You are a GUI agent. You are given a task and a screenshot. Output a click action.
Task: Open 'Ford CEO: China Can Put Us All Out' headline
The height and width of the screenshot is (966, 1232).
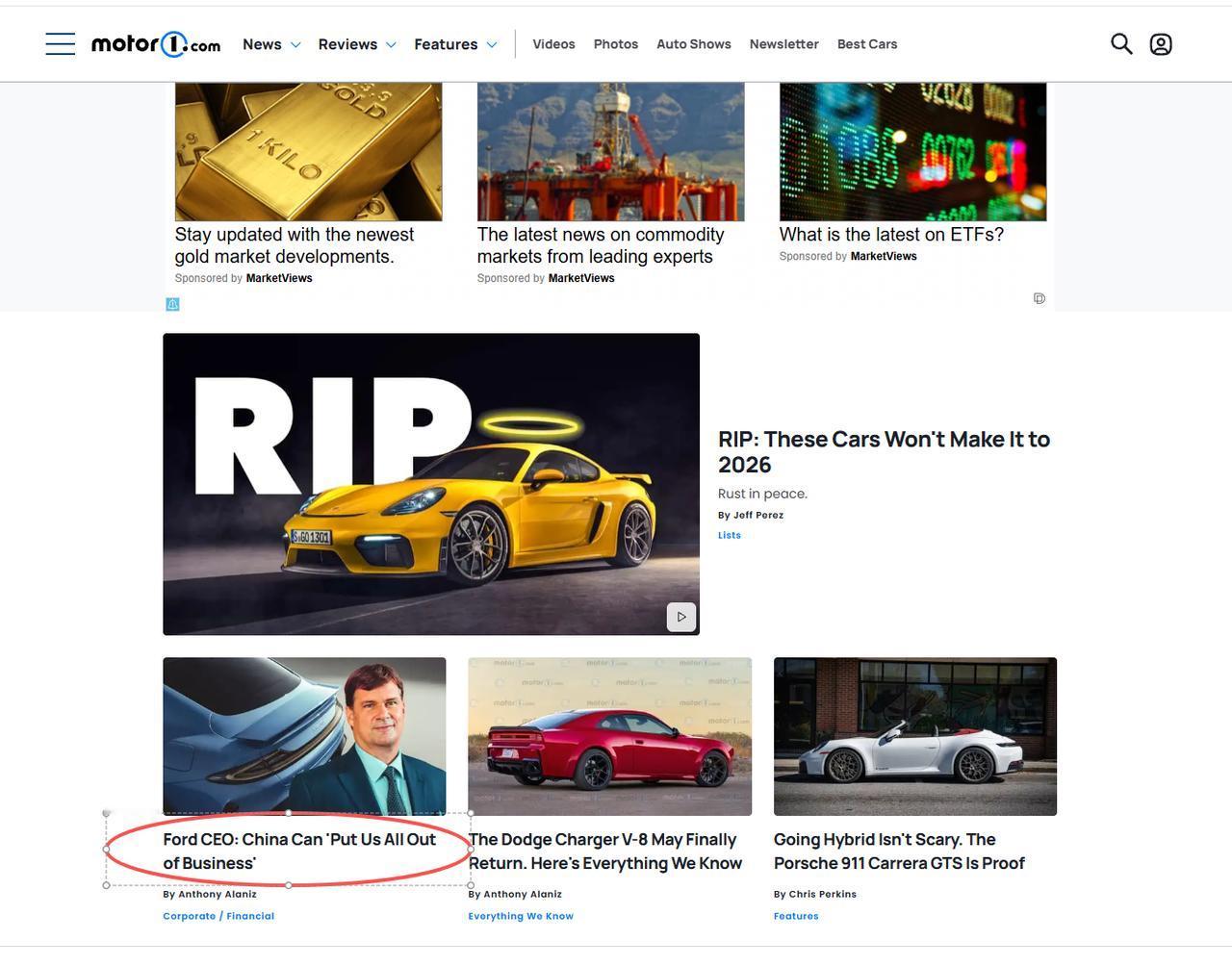[299, 852]
